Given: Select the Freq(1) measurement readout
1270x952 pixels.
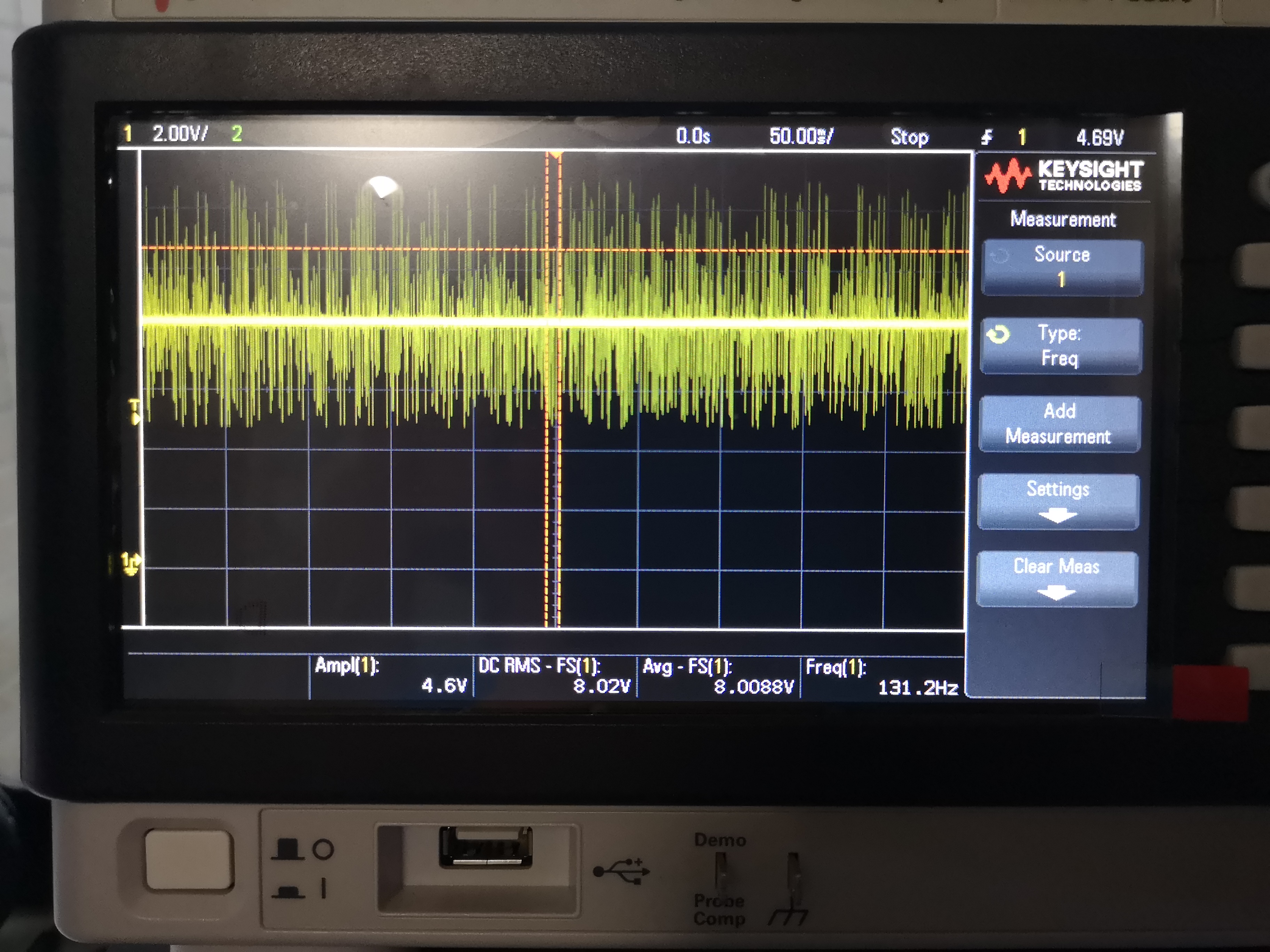Looking at the screenshot, I should point(881,678).
